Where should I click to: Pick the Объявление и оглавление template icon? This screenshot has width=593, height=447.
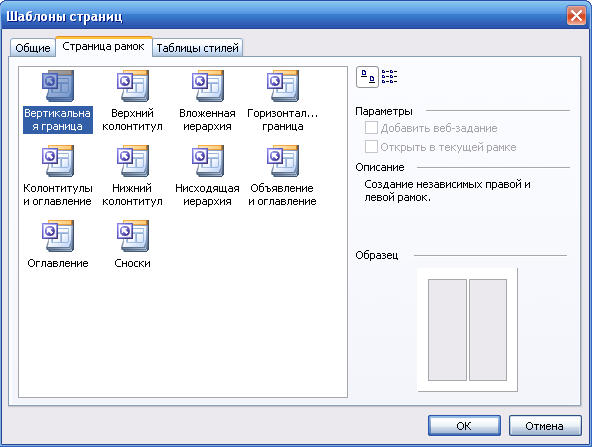(283, 160)
